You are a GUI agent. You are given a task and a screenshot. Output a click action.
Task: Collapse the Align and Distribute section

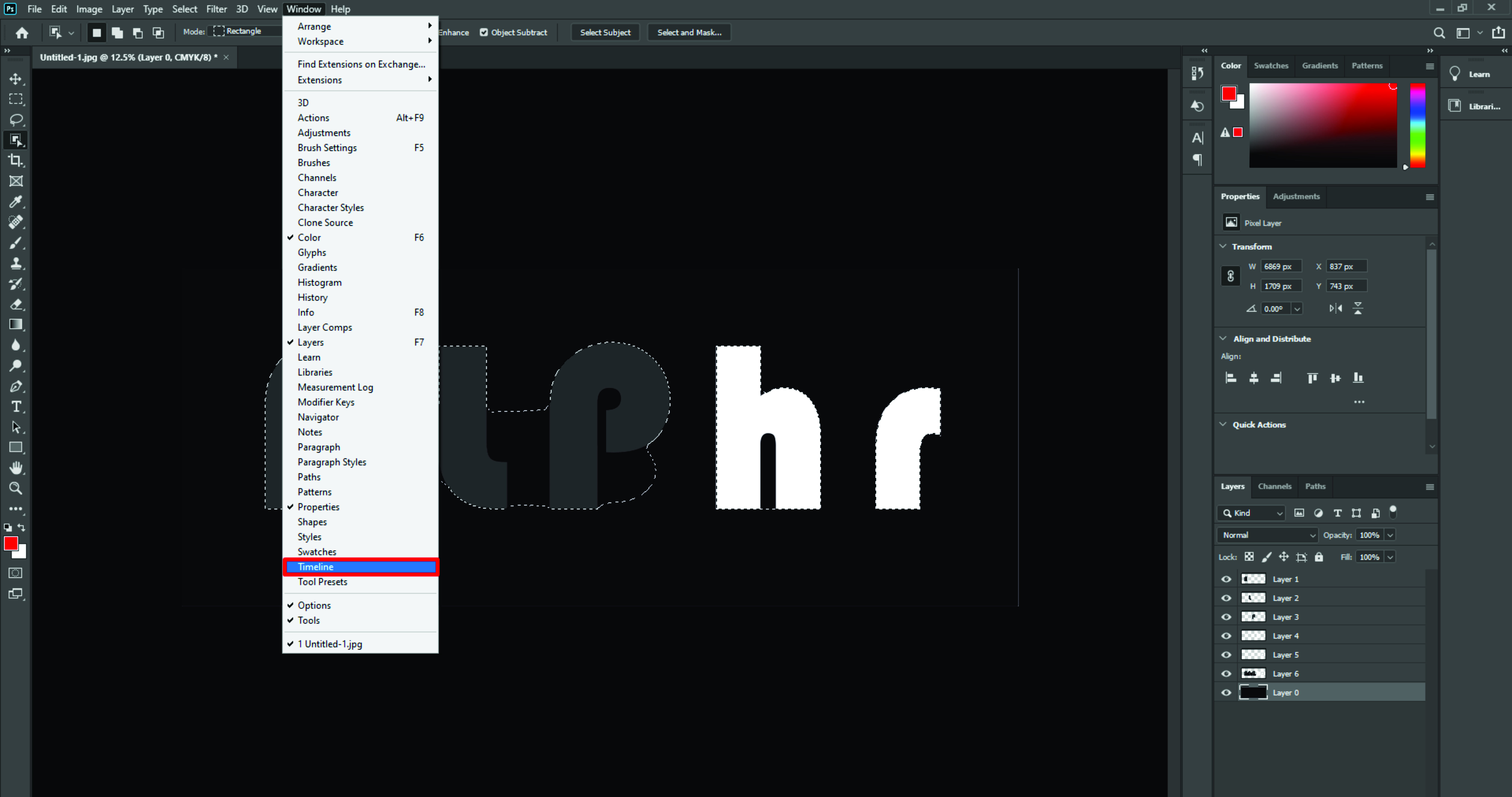[x=1223, y=339]
